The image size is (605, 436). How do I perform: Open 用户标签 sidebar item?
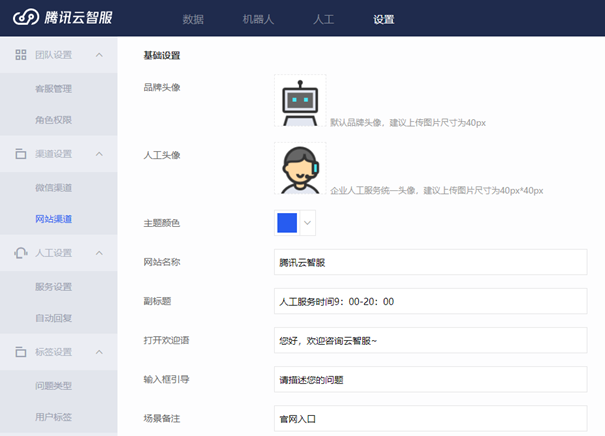pyautogui.click(x=54, y=417)
